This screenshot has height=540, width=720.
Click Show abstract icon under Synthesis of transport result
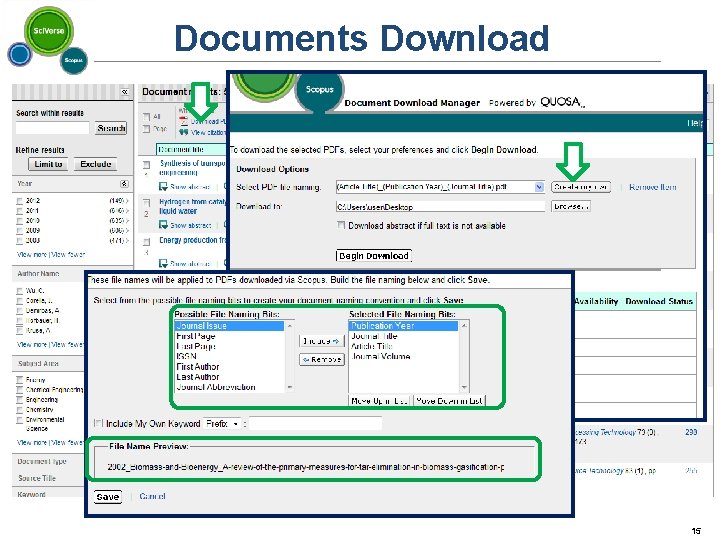163,186
